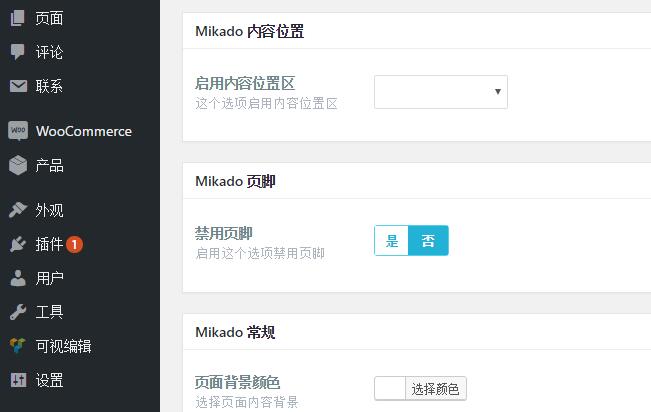Click the 禁用页脚 label
Image resolution: width=651 pixels, height=412 pixels.
point(223,233)
